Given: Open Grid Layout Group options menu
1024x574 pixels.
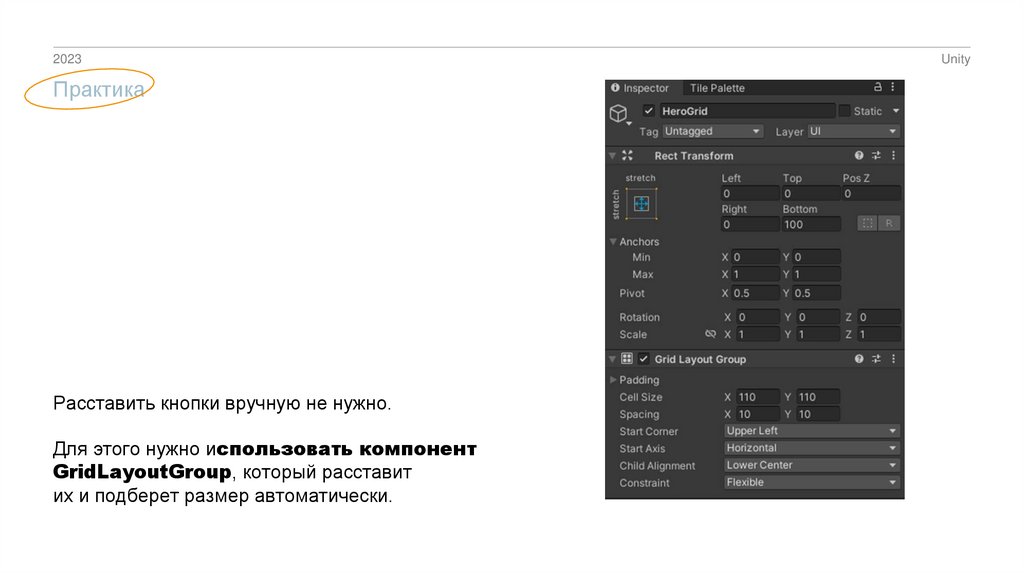Looking at the screenshot, I should (893, 359).
